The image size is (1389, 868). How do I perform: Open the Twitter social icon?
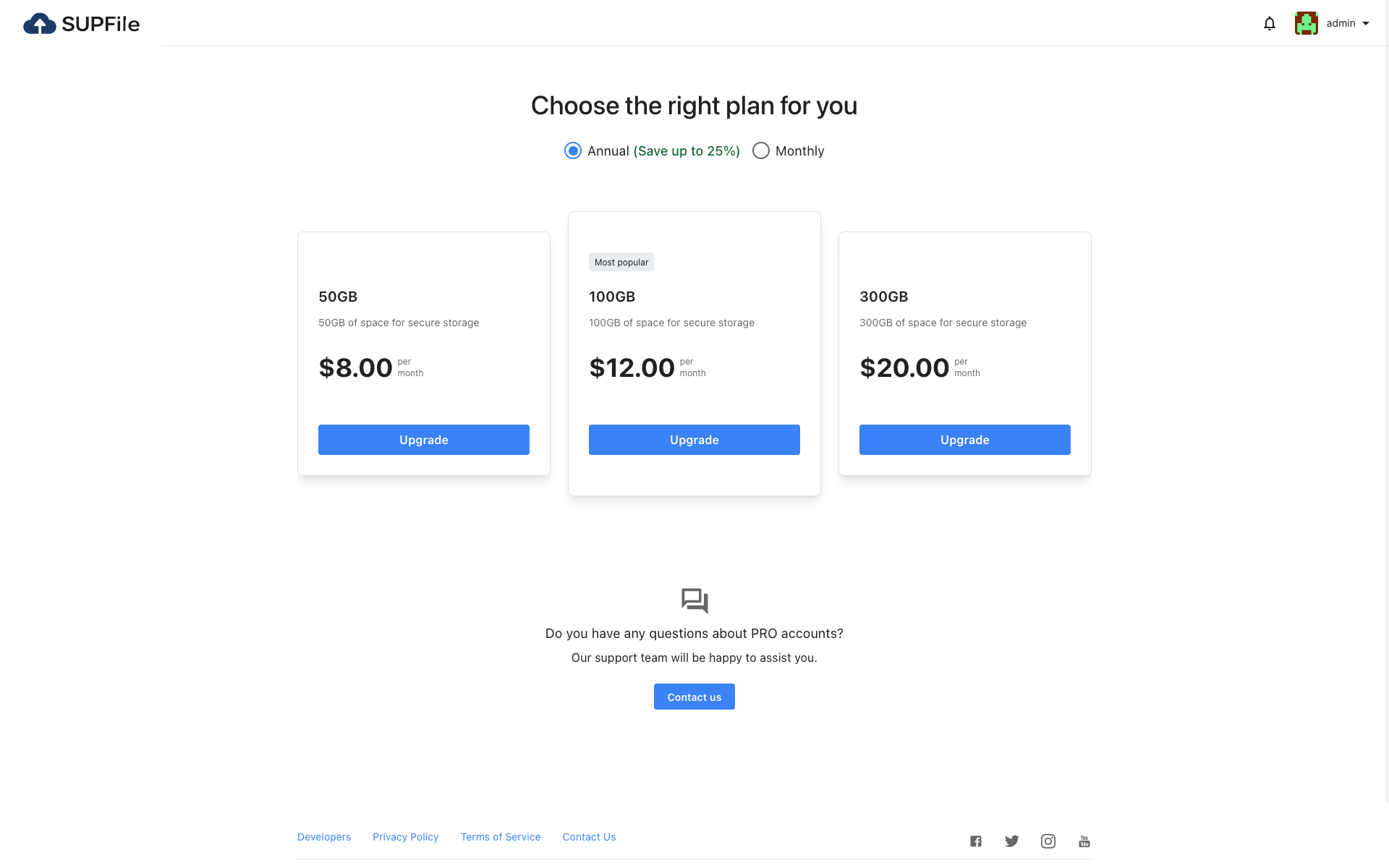1011,841
